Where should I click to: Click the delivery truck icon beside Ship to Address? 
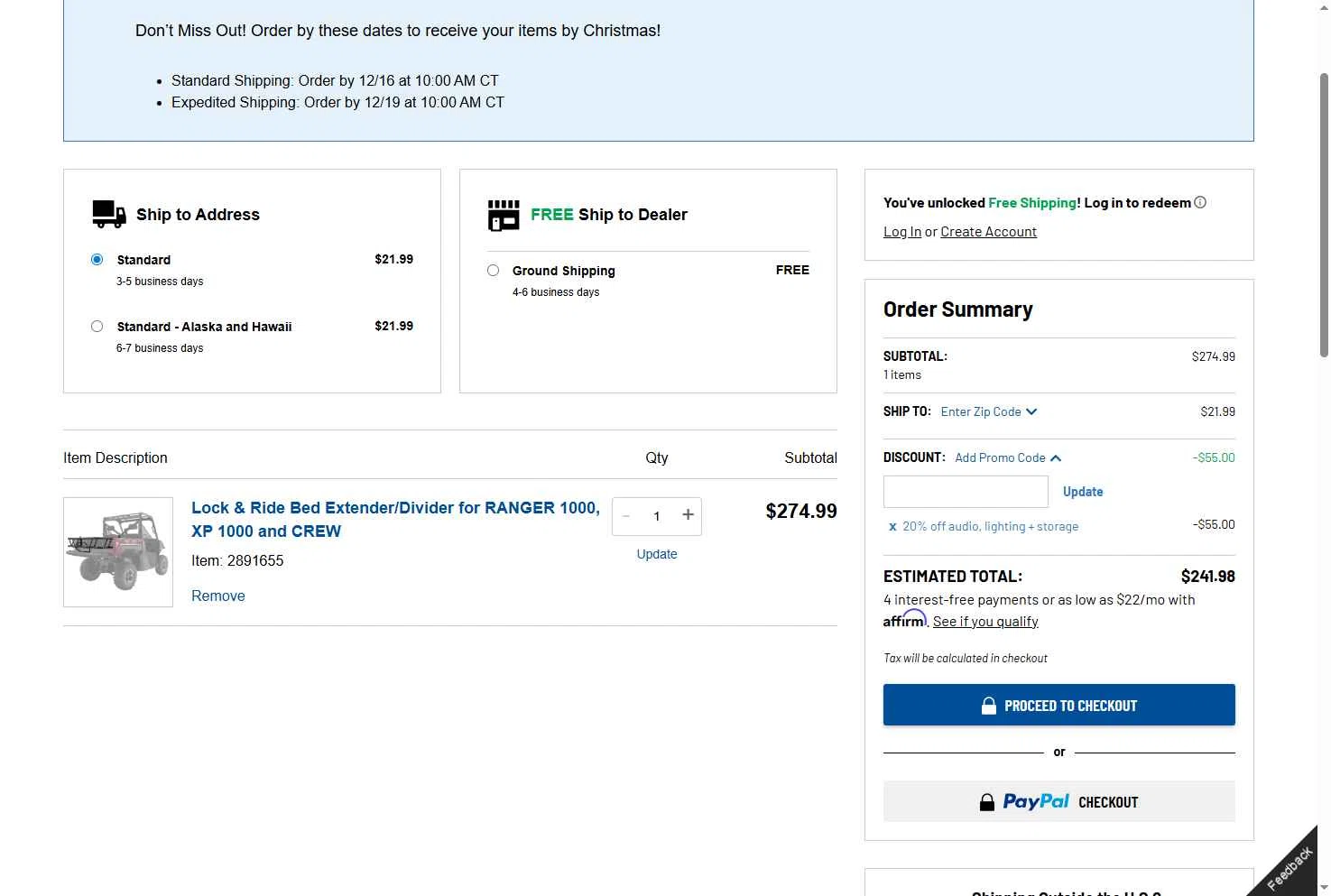tap(109, 214)
